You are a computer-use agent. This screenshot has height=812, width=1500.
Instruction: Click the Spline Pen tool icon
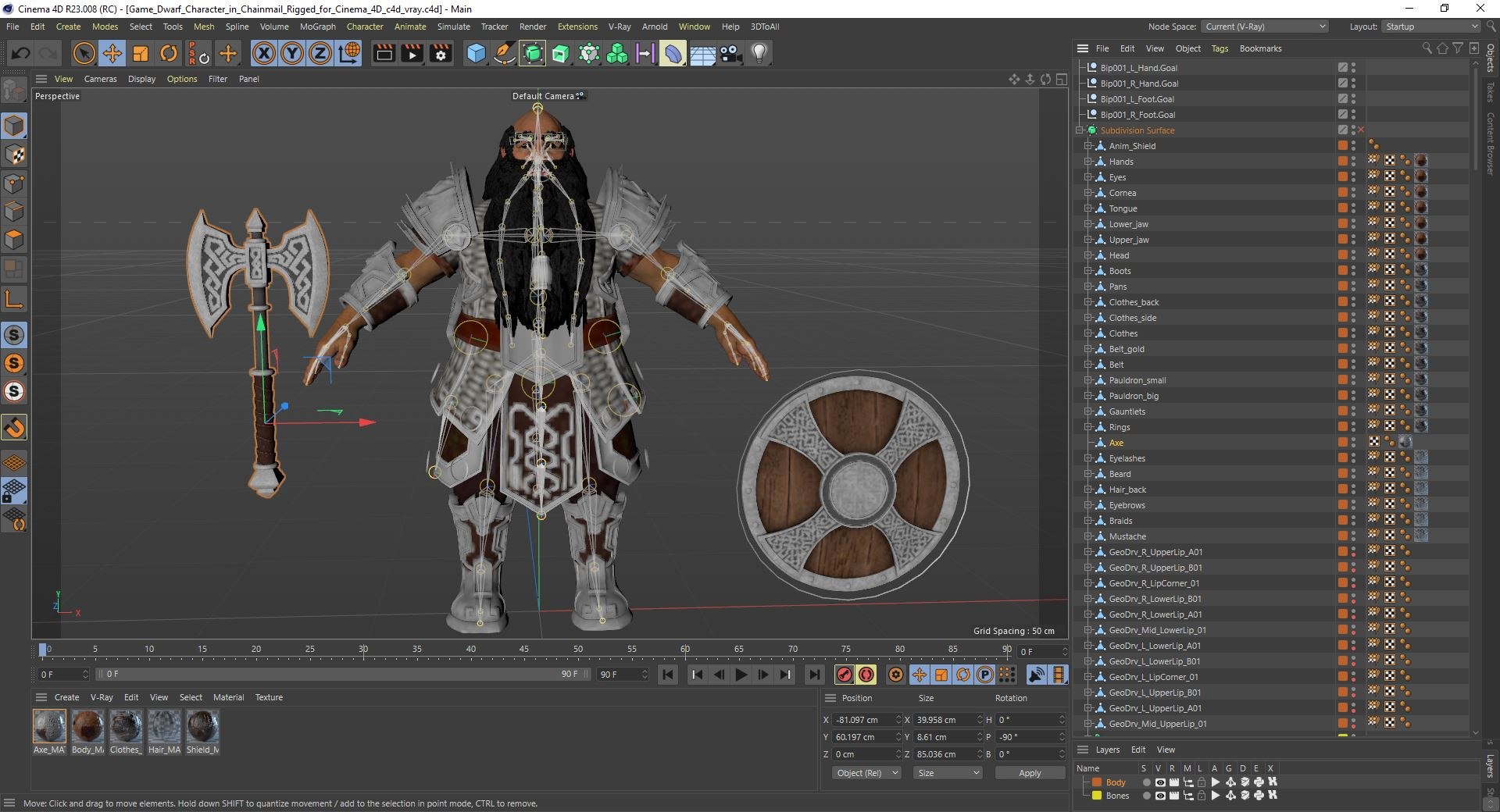tap(505, 53)
